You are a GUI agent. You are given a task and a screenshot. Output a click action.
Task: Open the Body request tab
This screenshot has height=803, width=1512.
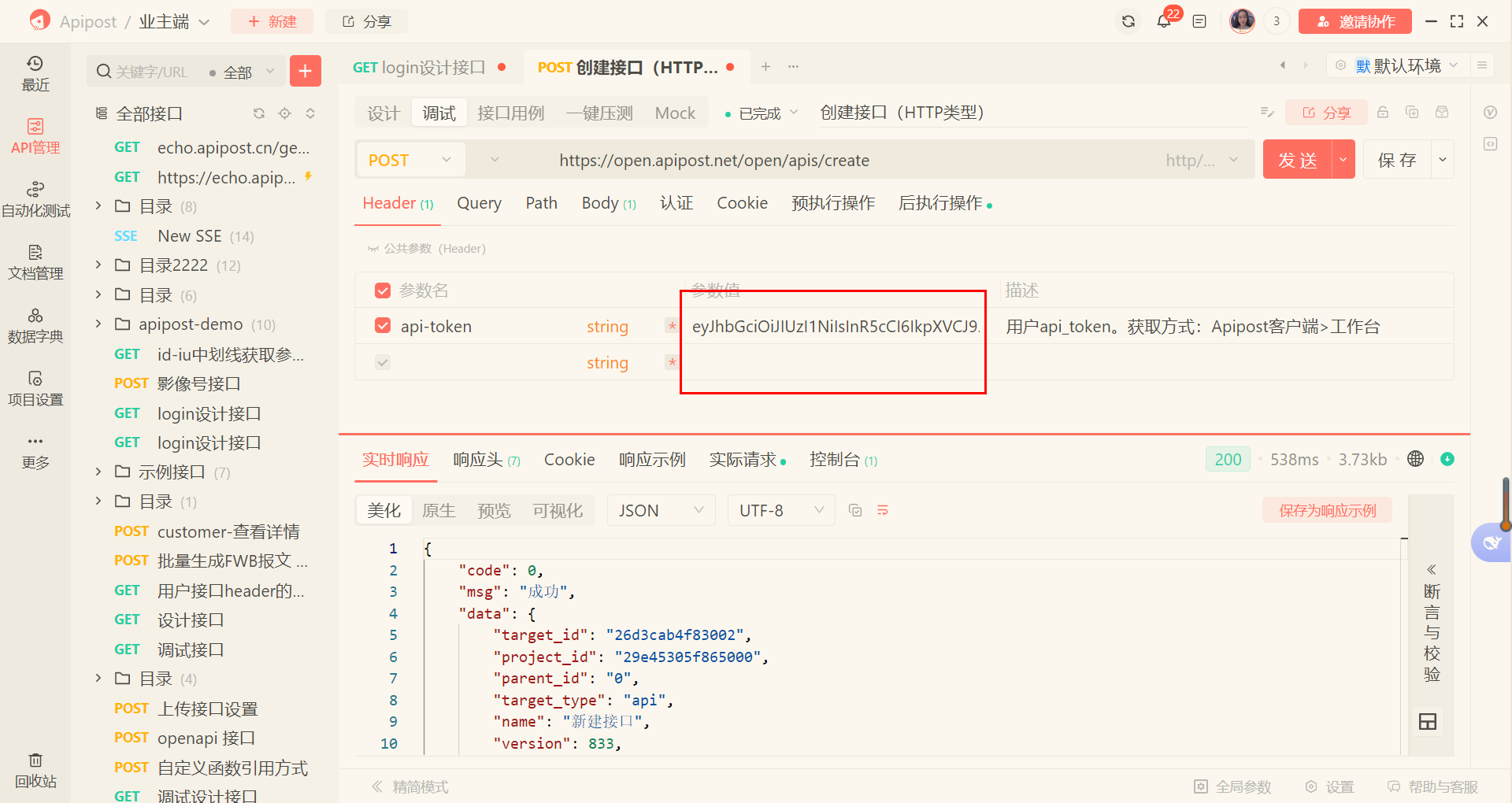tap(609, 203)
